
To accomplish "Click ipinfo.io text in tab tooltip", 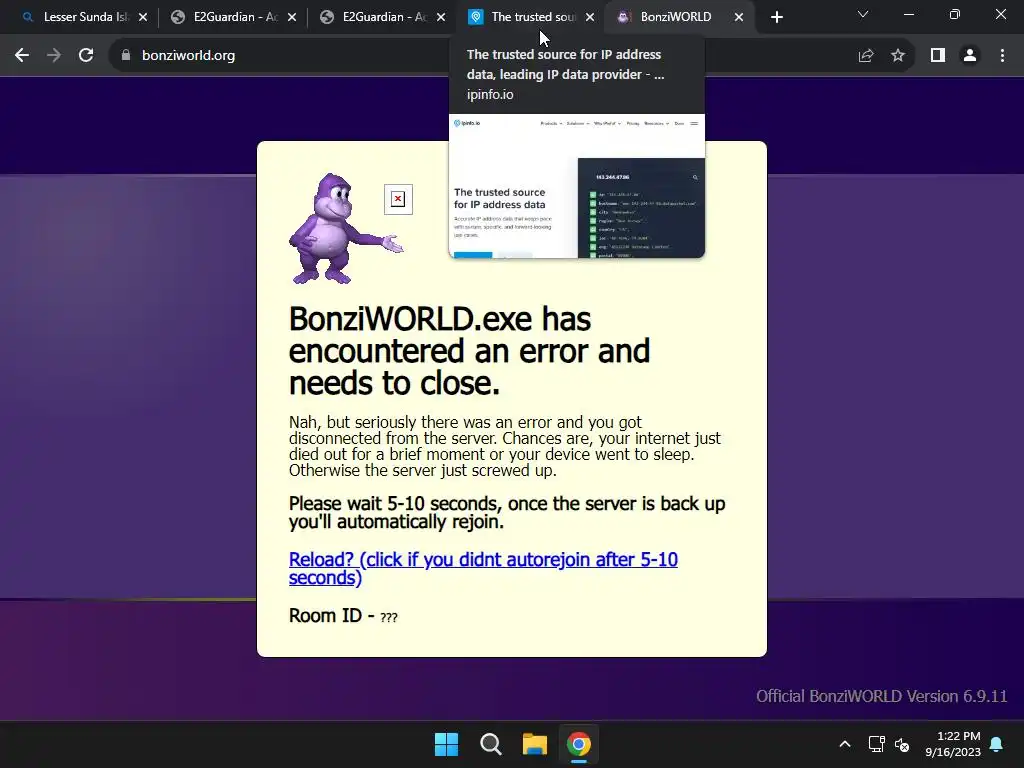I will point(490,95).
